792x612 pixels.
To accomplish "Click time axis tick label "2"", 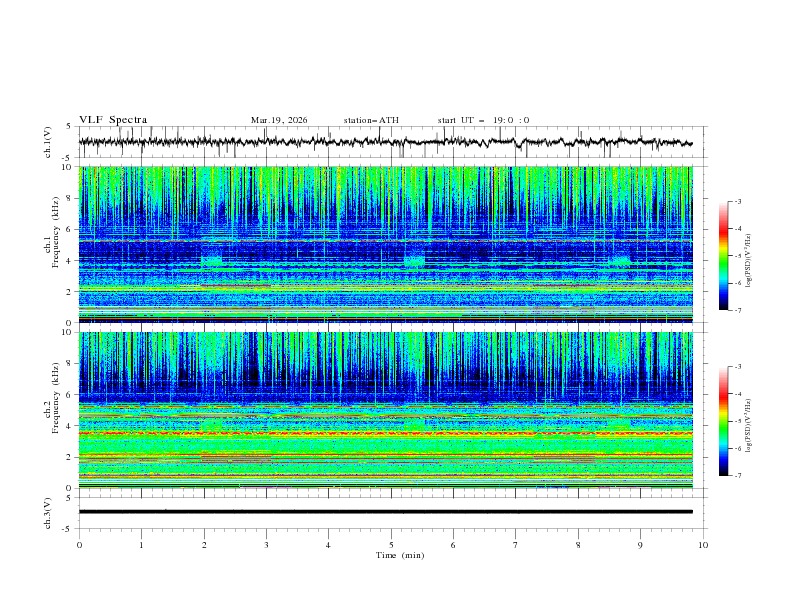I will [204, 545].
